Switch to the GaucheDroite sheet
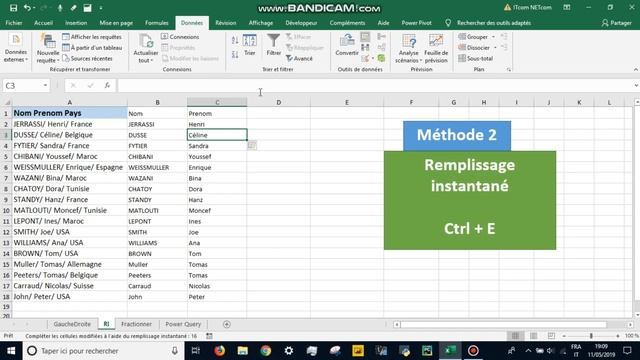This screenshot has width=640, height=360. pos(72,324)
